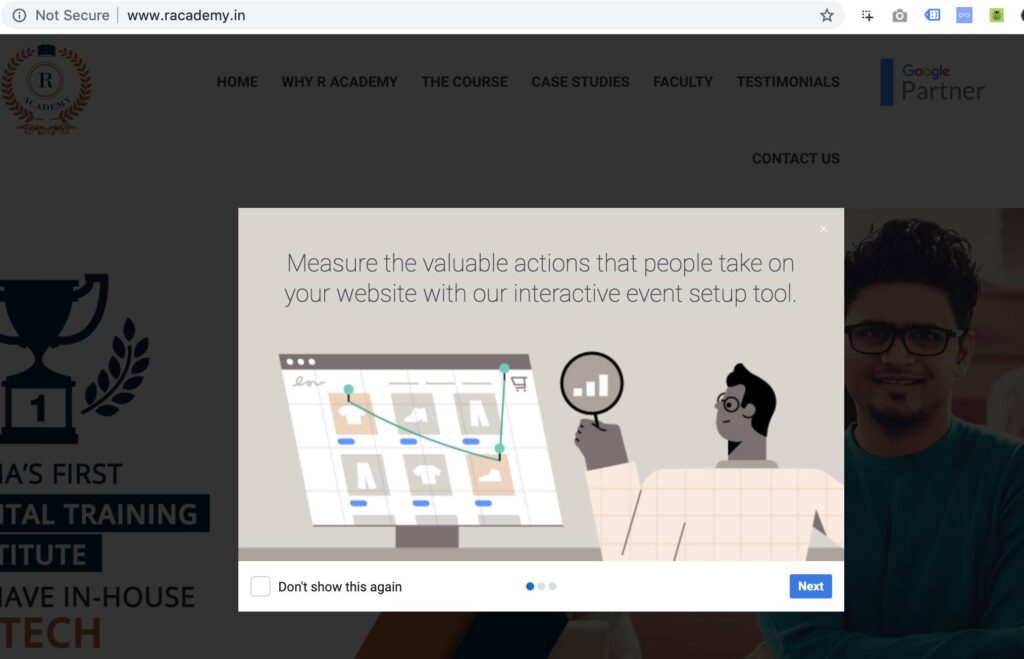Close the event setup popup dialog
Screen dimensions: 1024x659
click(x=823, y=229)
